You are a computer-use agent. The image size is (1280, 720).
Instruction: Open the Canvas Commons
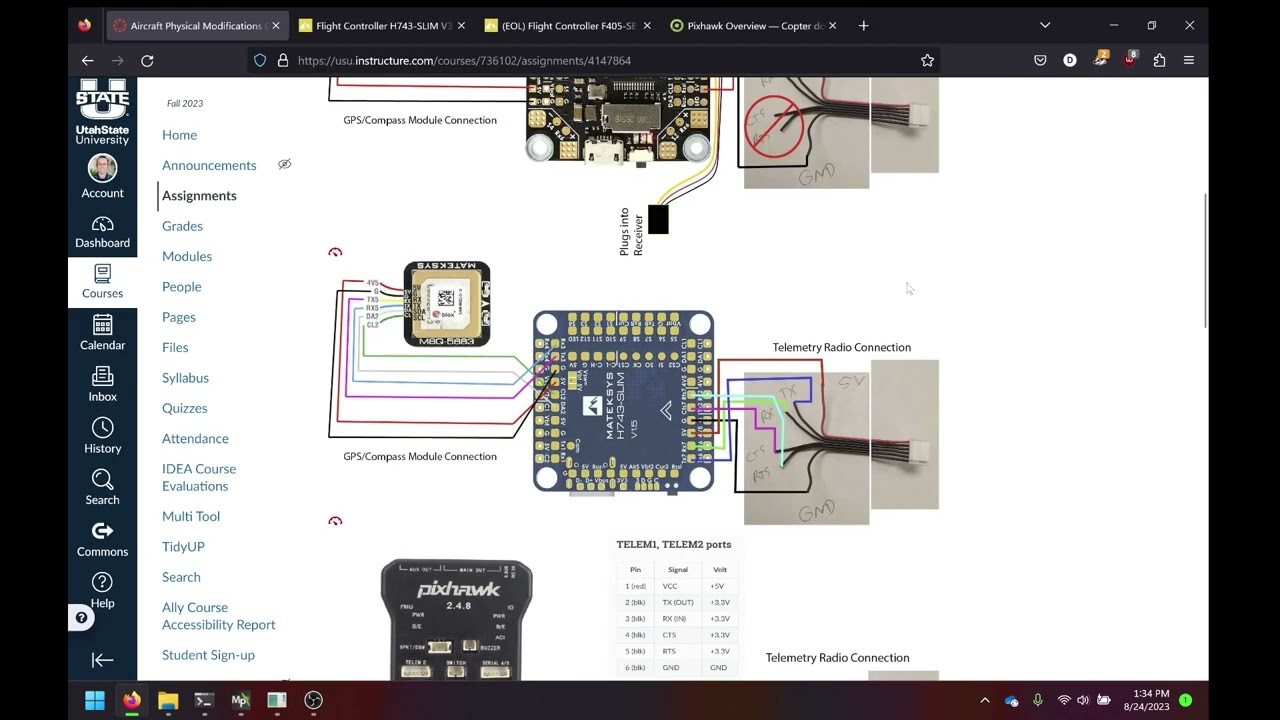[x=102, y=539]
